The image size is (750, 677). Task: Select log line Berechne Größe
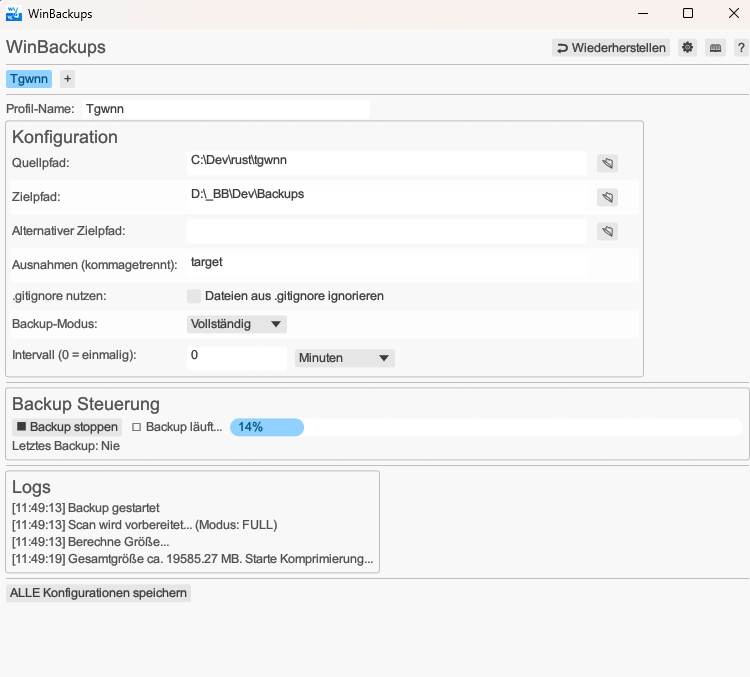pyautogui.click(x=90, y=542)
